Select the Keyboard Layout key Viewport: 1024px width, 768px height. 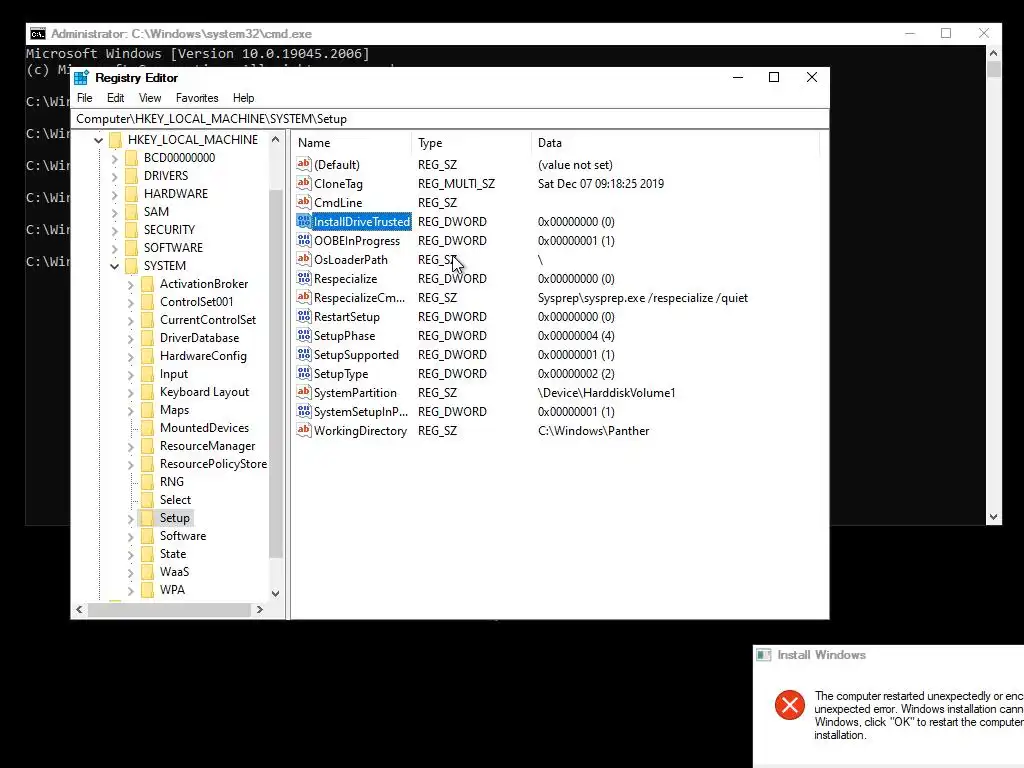(204, 392)
